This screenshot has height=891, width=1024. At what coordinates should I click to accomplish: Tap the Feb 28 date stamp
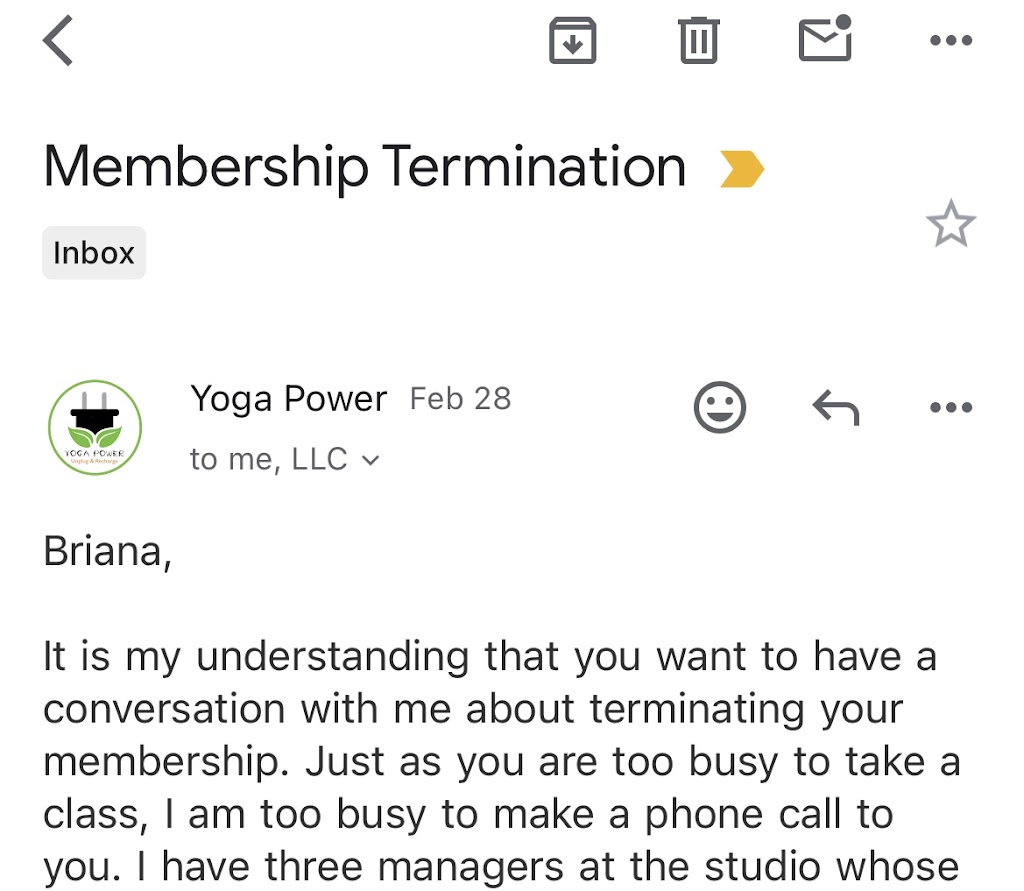coord(460,399)
